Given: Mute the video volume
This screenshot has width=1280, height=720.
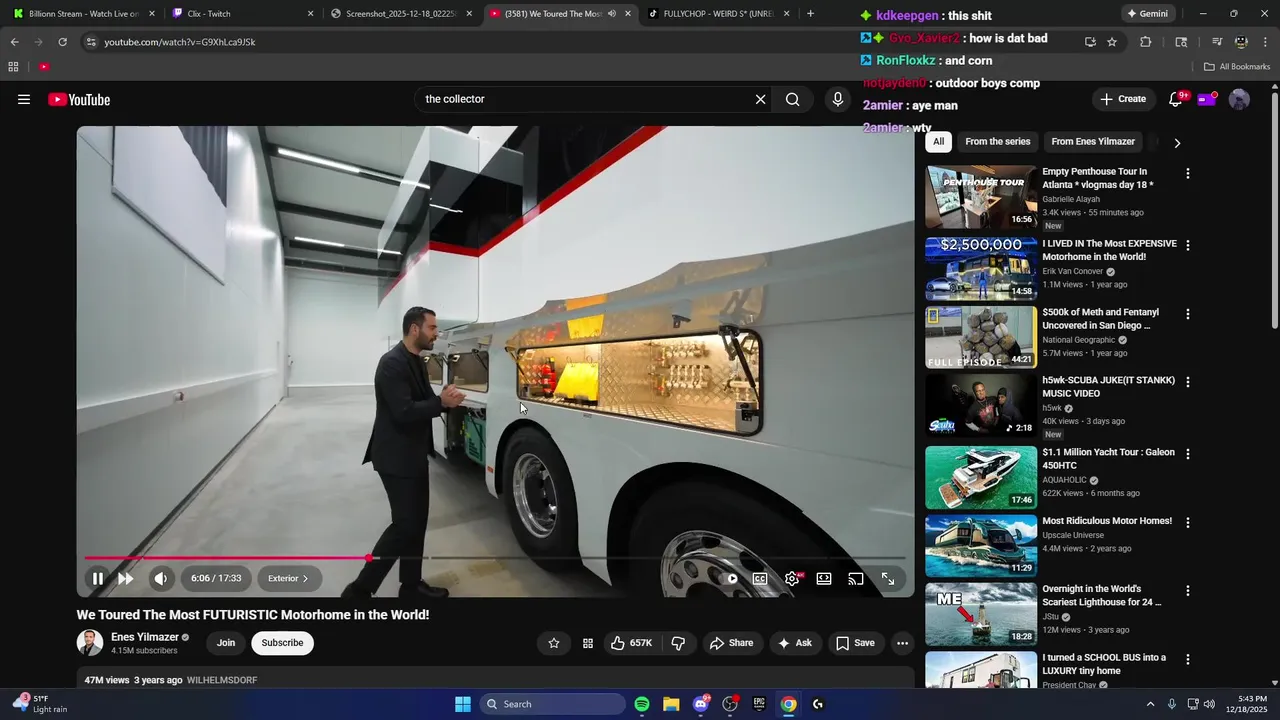Looking at the screenshot, I should pos(161,578).
